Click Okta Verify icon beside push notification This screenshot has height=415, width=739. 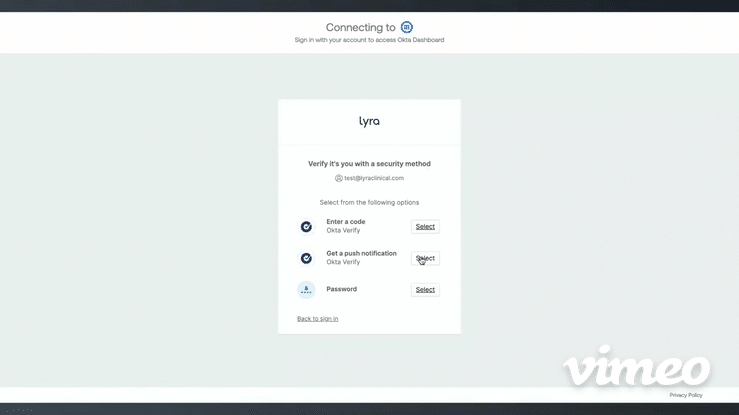coord(306,258)
